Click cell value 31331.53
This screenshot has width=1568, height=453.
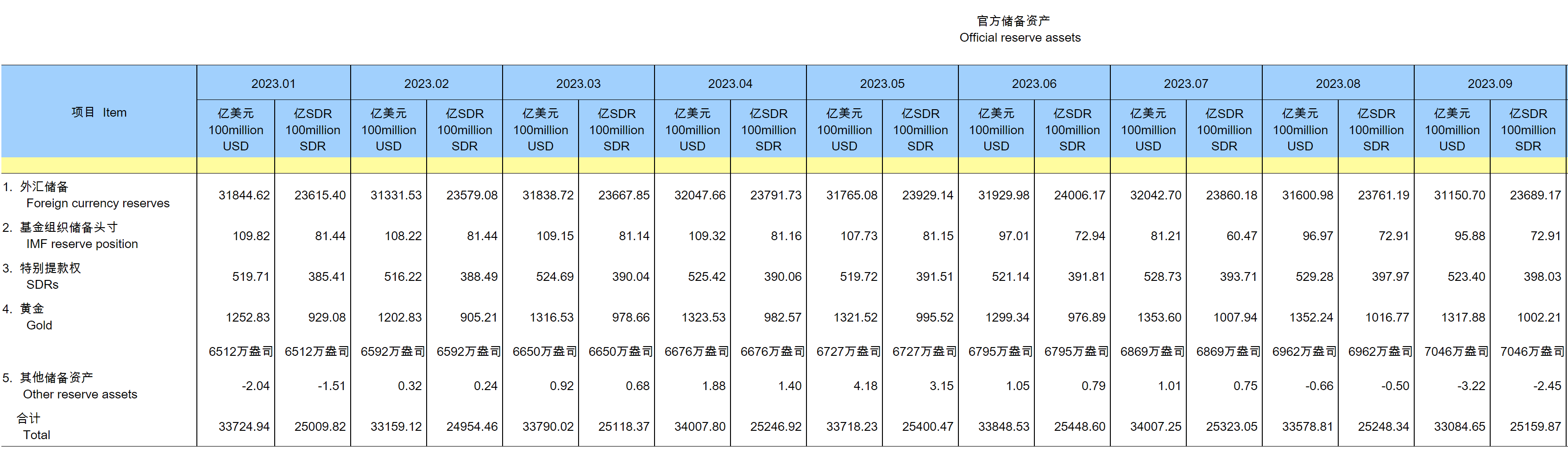(396, 195)
